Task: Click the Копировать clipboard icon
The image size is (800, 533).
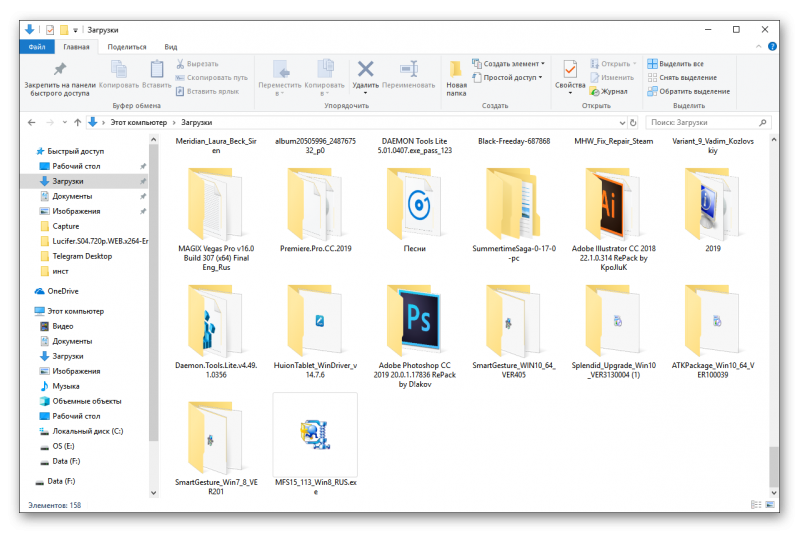Action: coord(119,69)
